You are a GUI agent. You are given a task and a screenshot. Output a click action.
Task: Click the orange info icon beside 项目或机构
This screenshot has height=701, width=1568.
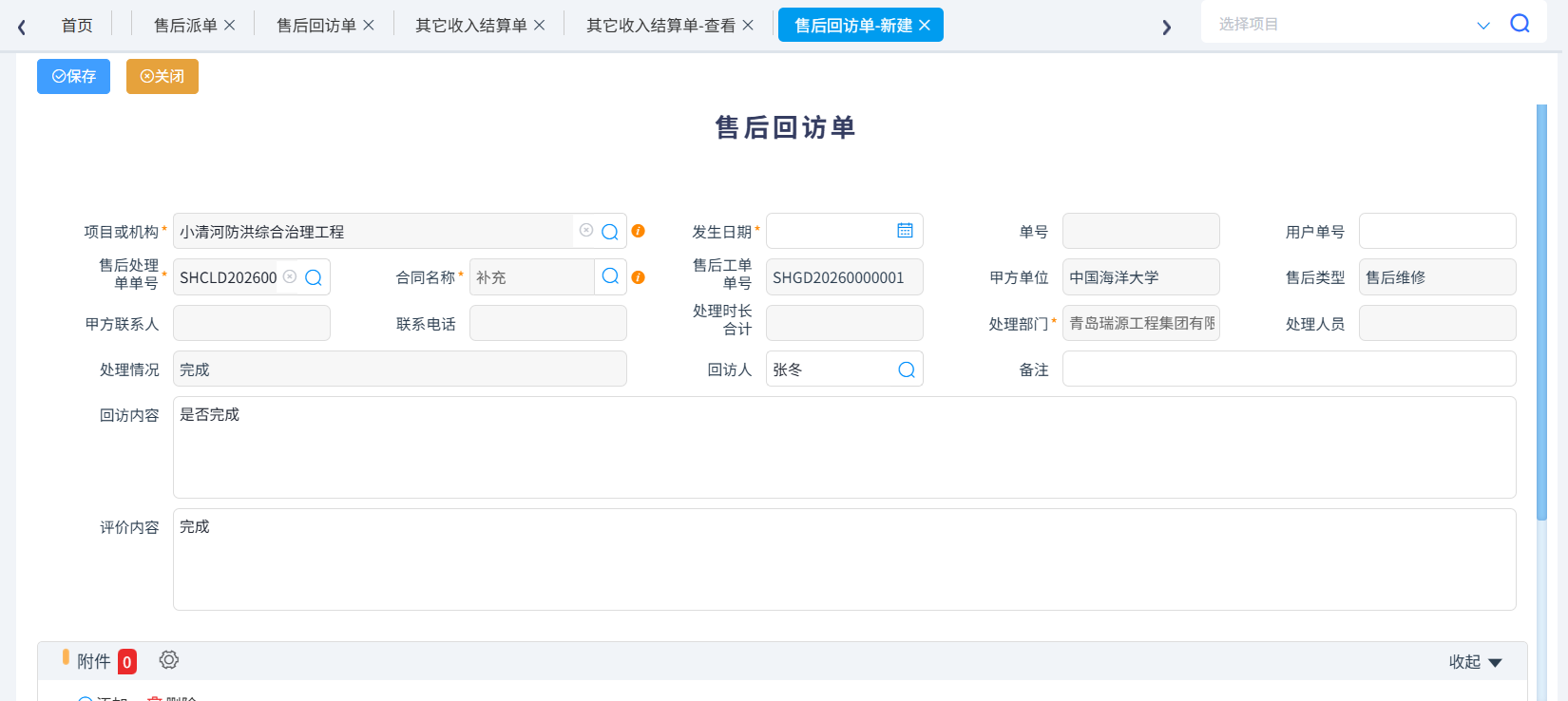pos(639,231)
